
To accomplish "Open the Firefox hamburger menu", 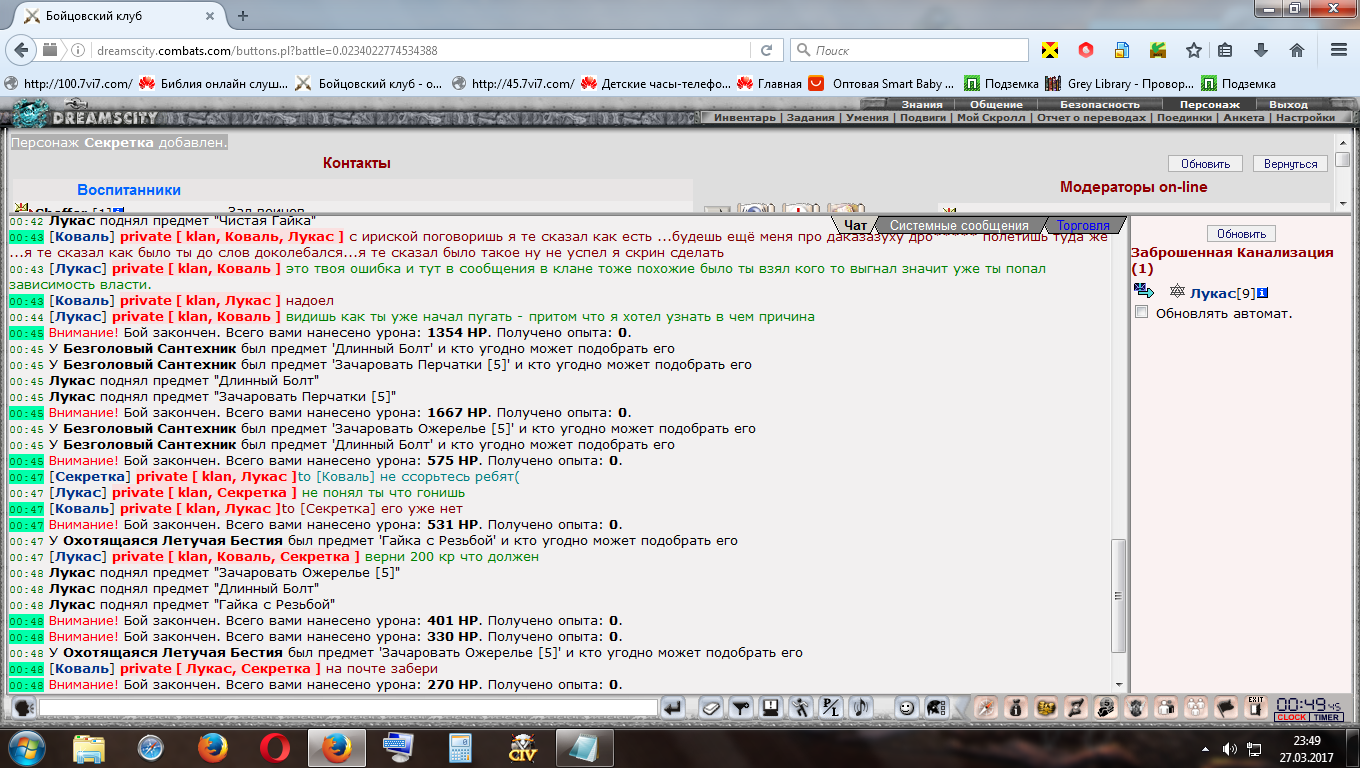I will 1338,50.
